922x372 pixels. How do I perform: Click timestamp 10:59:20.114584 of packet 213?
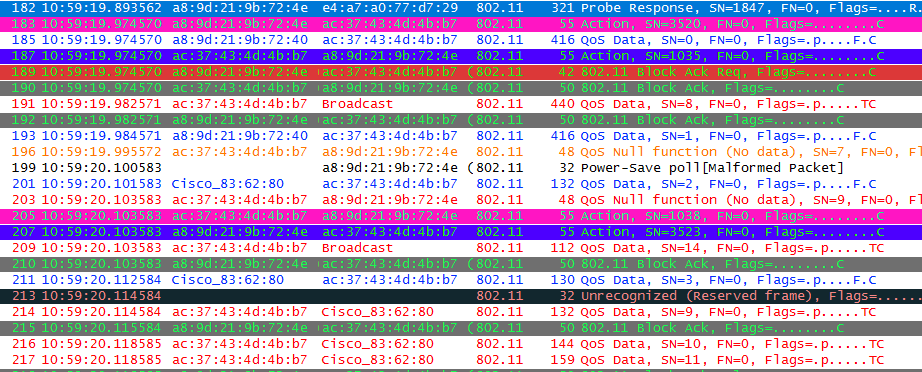101,296
